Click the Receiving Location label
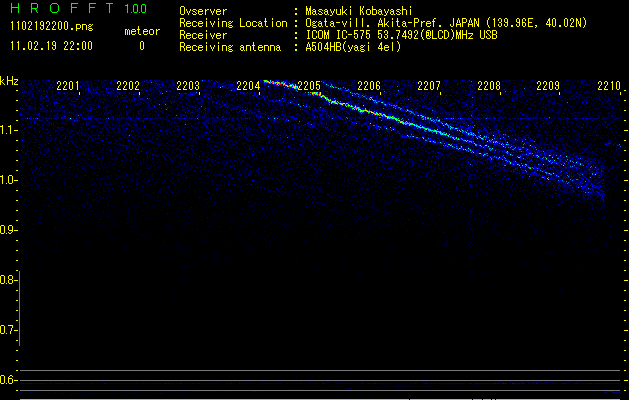 pos(233,23)
